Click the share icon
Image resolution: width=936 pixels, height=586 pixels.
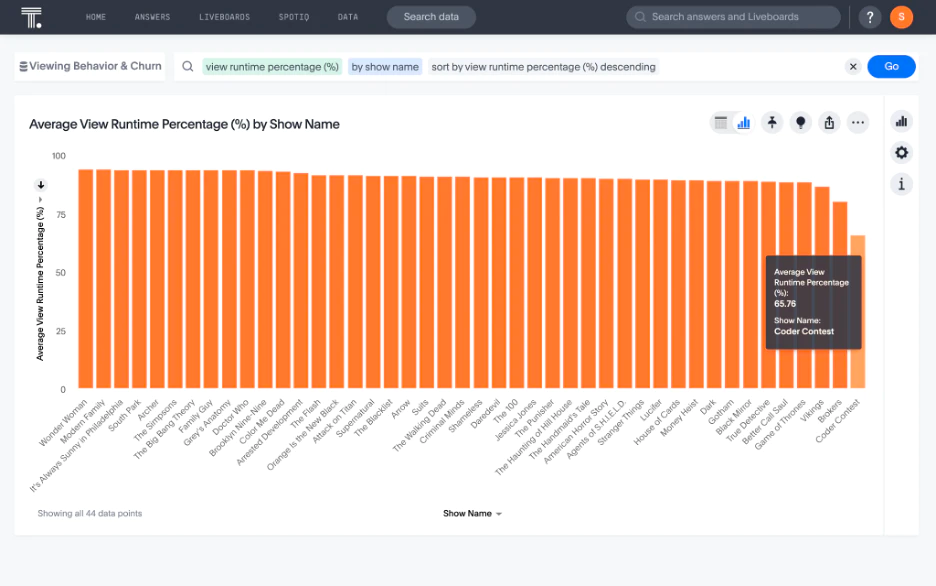pyautogui.click(x=829, y=122)
